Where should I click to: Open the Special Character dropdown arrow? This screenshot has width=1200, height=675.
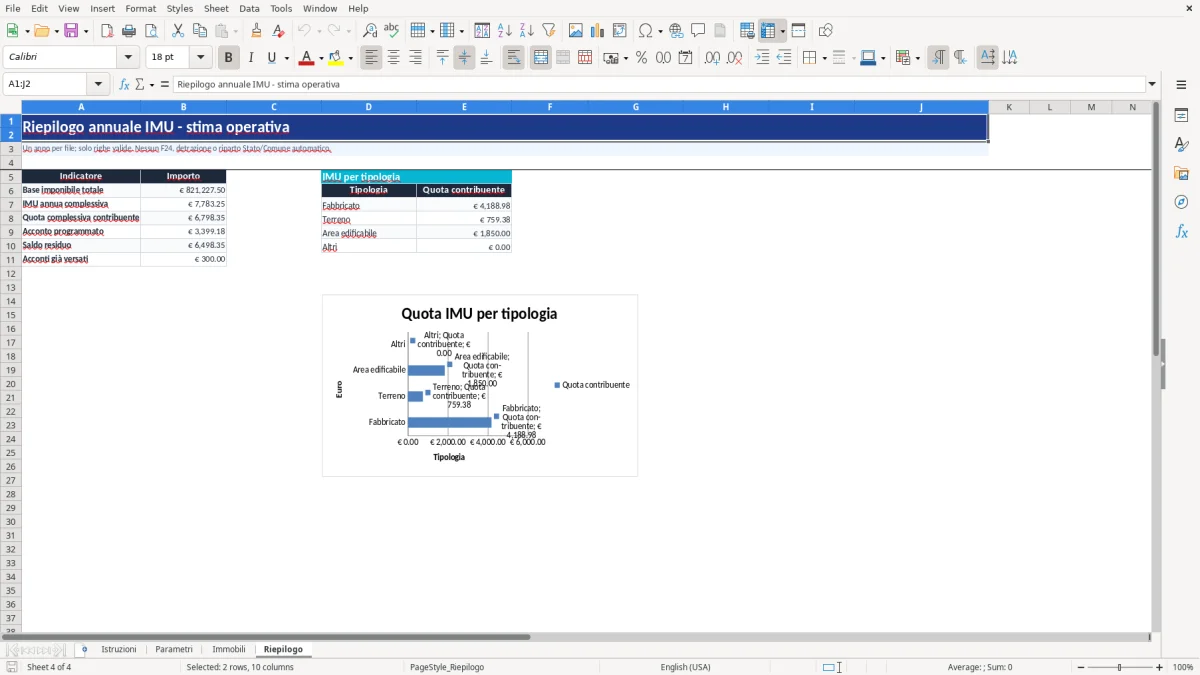pos(660,31)
